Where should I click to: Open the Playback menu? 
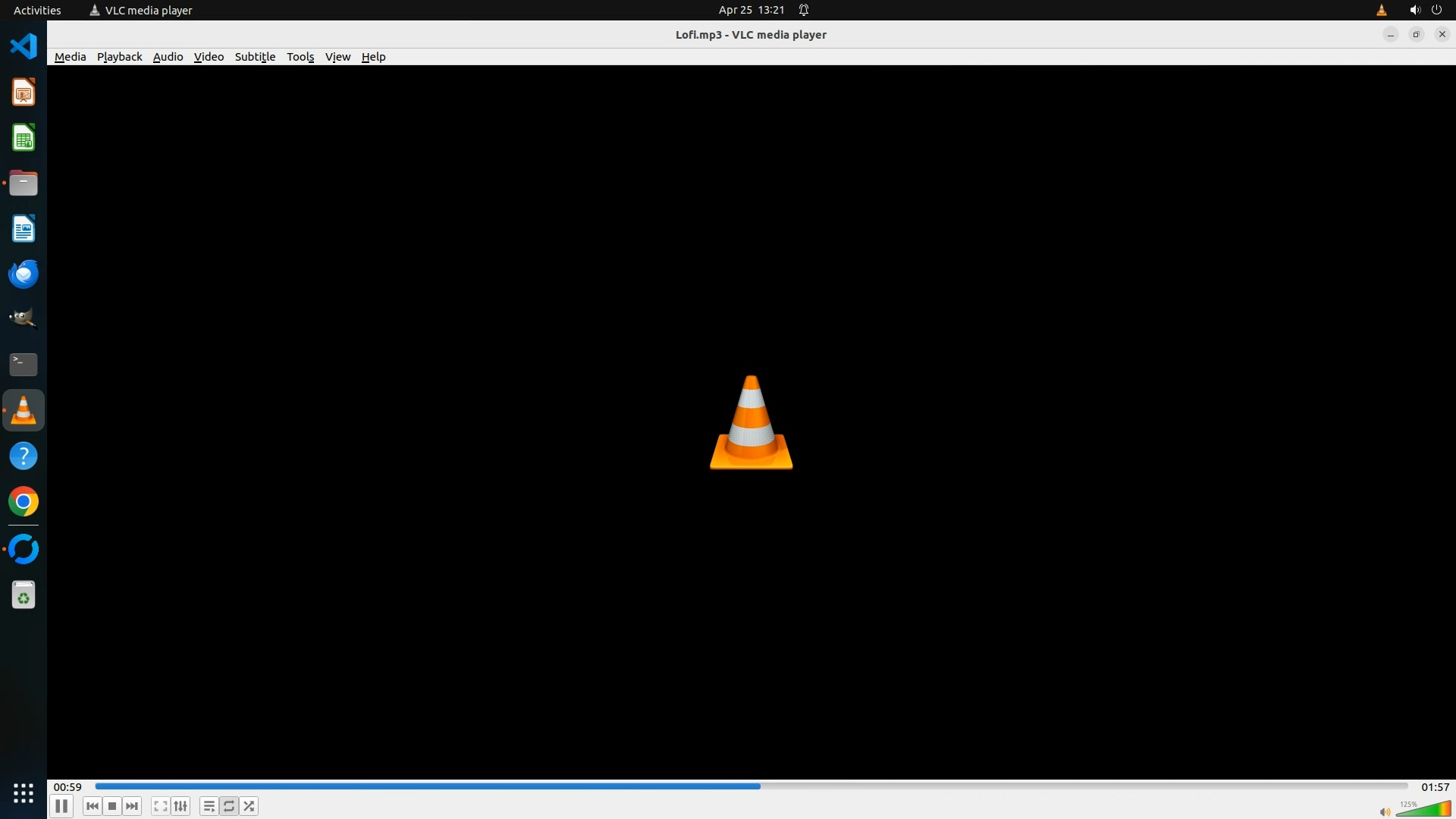(119, 57)
